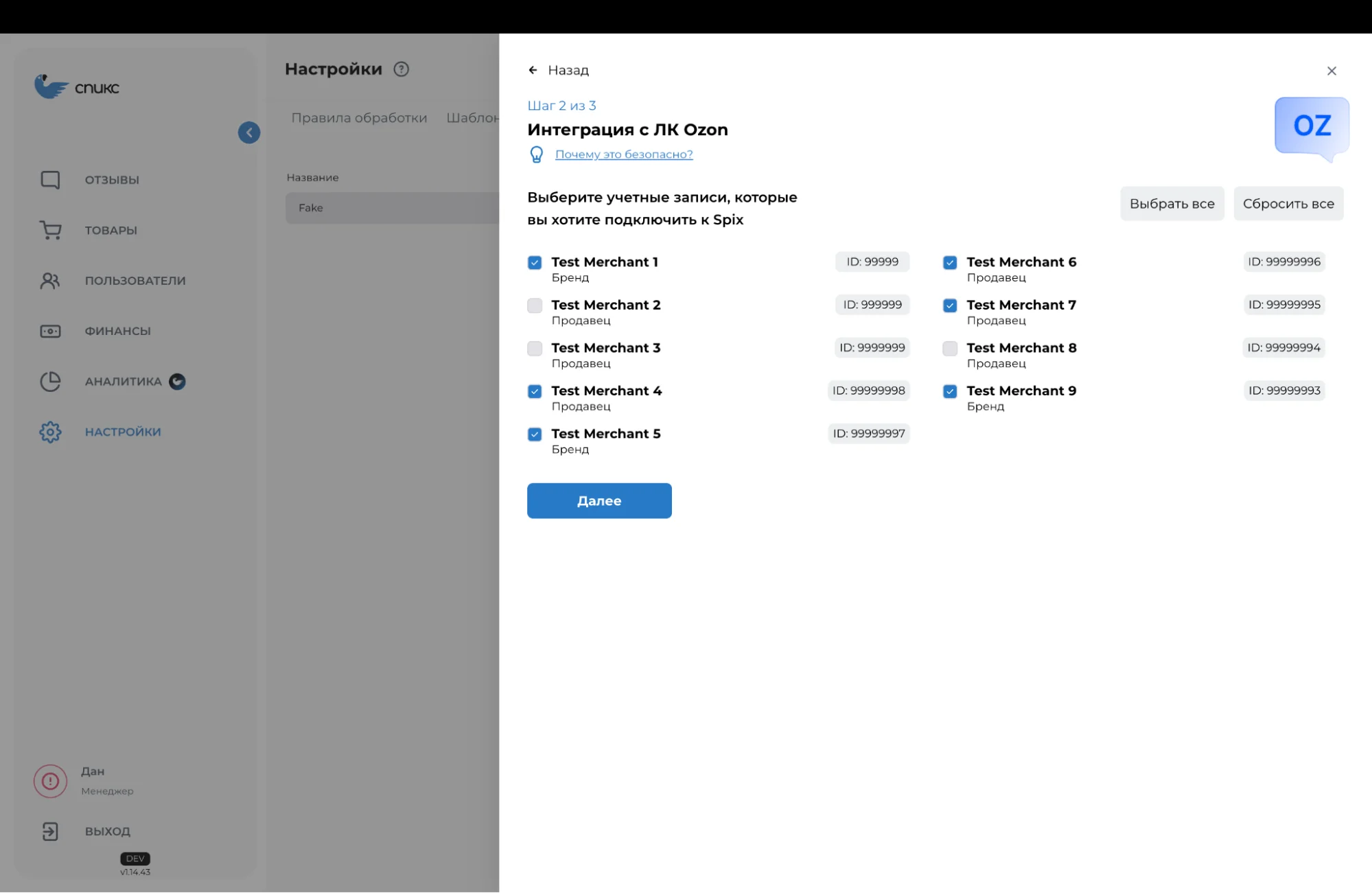This screenshot has height=893, width=1372.
Task: Click the OZ Ozon logo badge
Action: coord(1312,128)
